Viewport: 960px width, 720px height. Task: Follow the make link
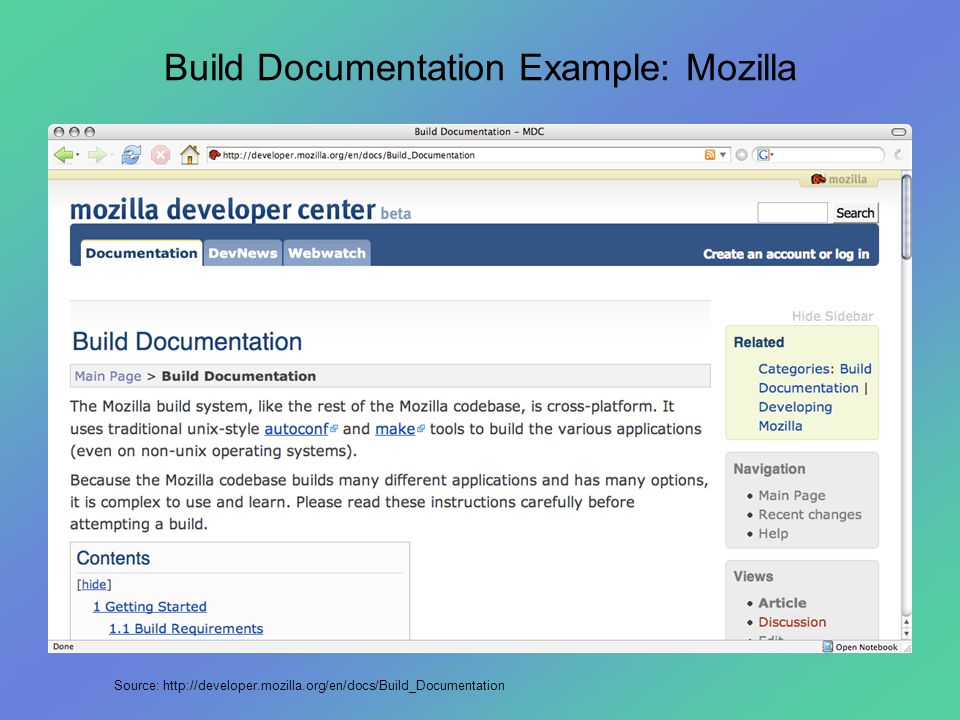point(396,429)
